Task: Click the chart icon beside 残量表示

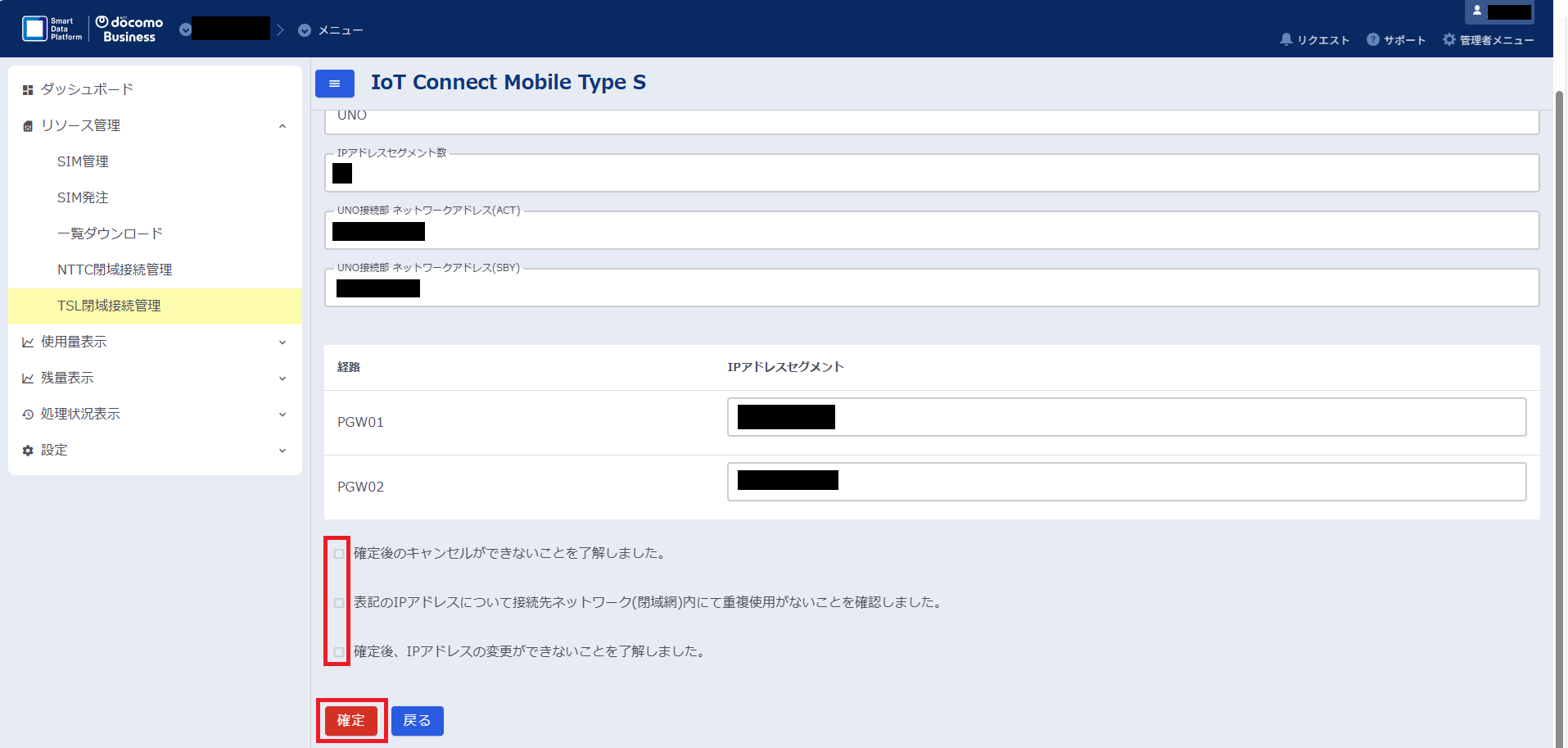Action: [28, 379]
